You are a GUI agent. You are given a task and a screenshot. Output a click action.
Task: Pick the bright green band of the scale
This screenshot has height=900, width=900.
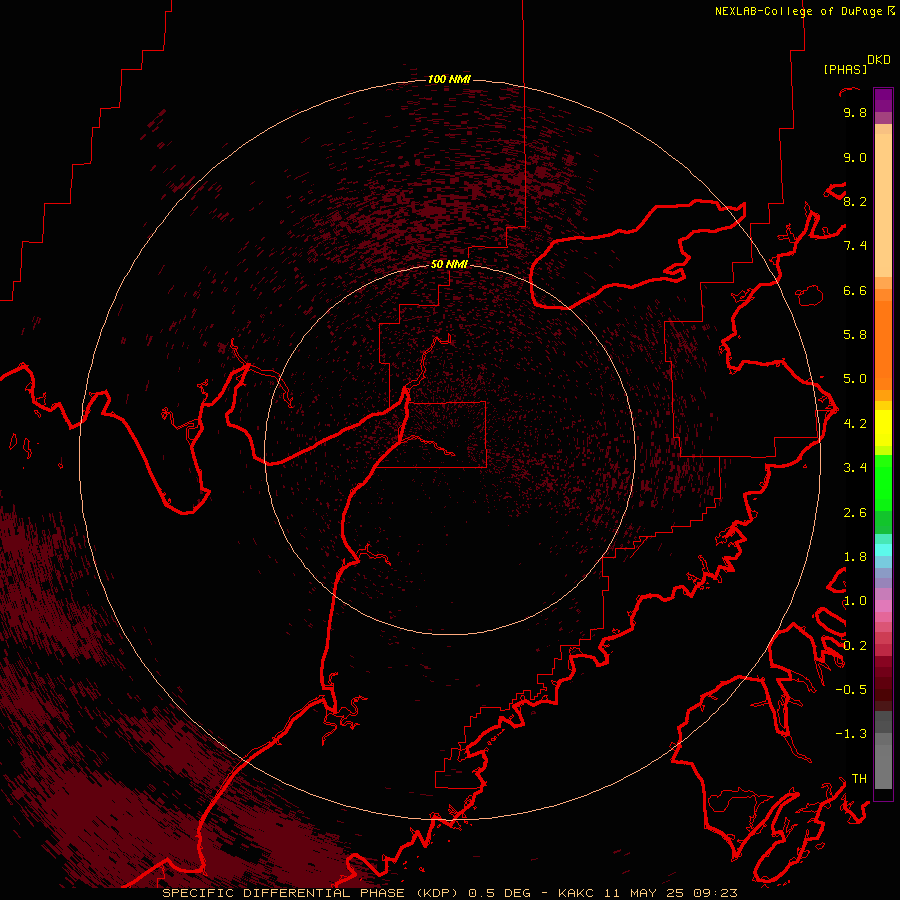tap(883, 483)
